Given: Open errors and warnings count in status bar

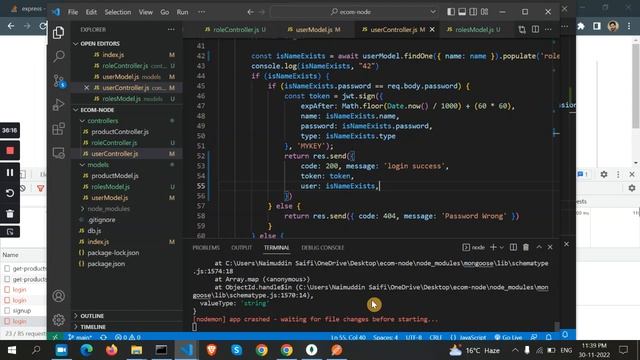Looking at the screenshot, I should 127,337.
